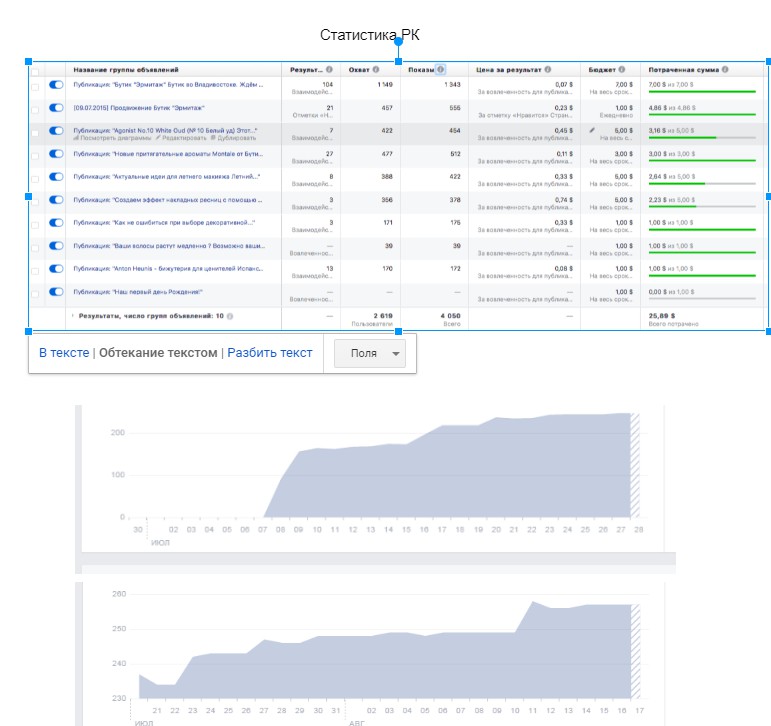Viewport: 771px width, 726px height.
Task: Open info tooltip for Цена за результат
Action: coord(548,70)
